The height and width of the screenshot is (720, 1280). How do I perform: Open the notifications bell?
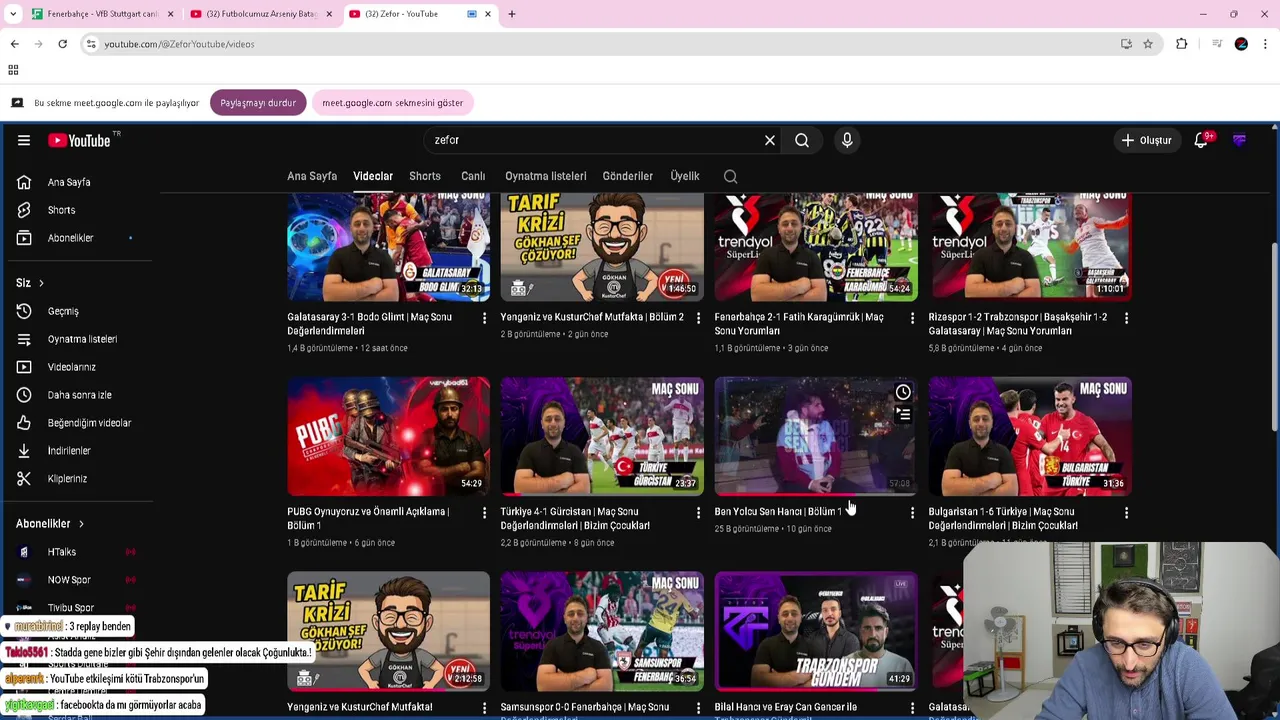click(x=1202, y=141)
